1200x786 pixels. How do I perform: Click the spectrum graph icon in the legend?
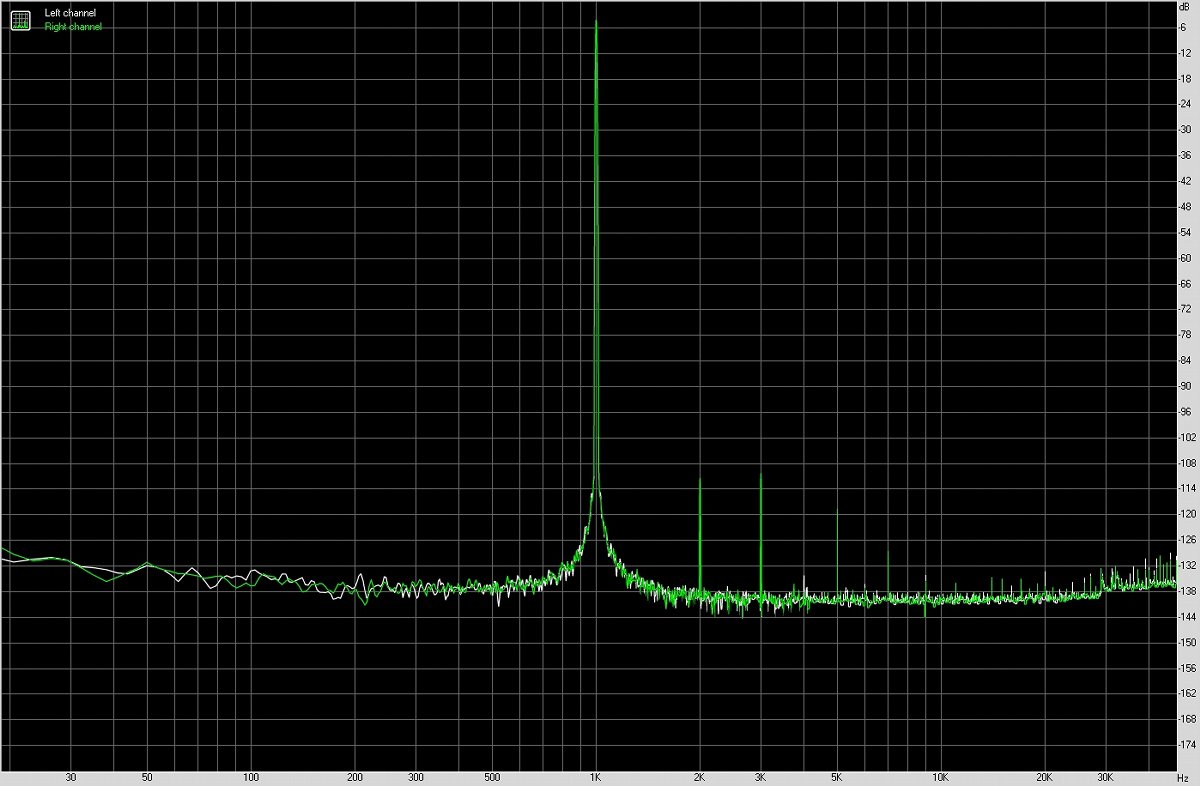[20, 18]
